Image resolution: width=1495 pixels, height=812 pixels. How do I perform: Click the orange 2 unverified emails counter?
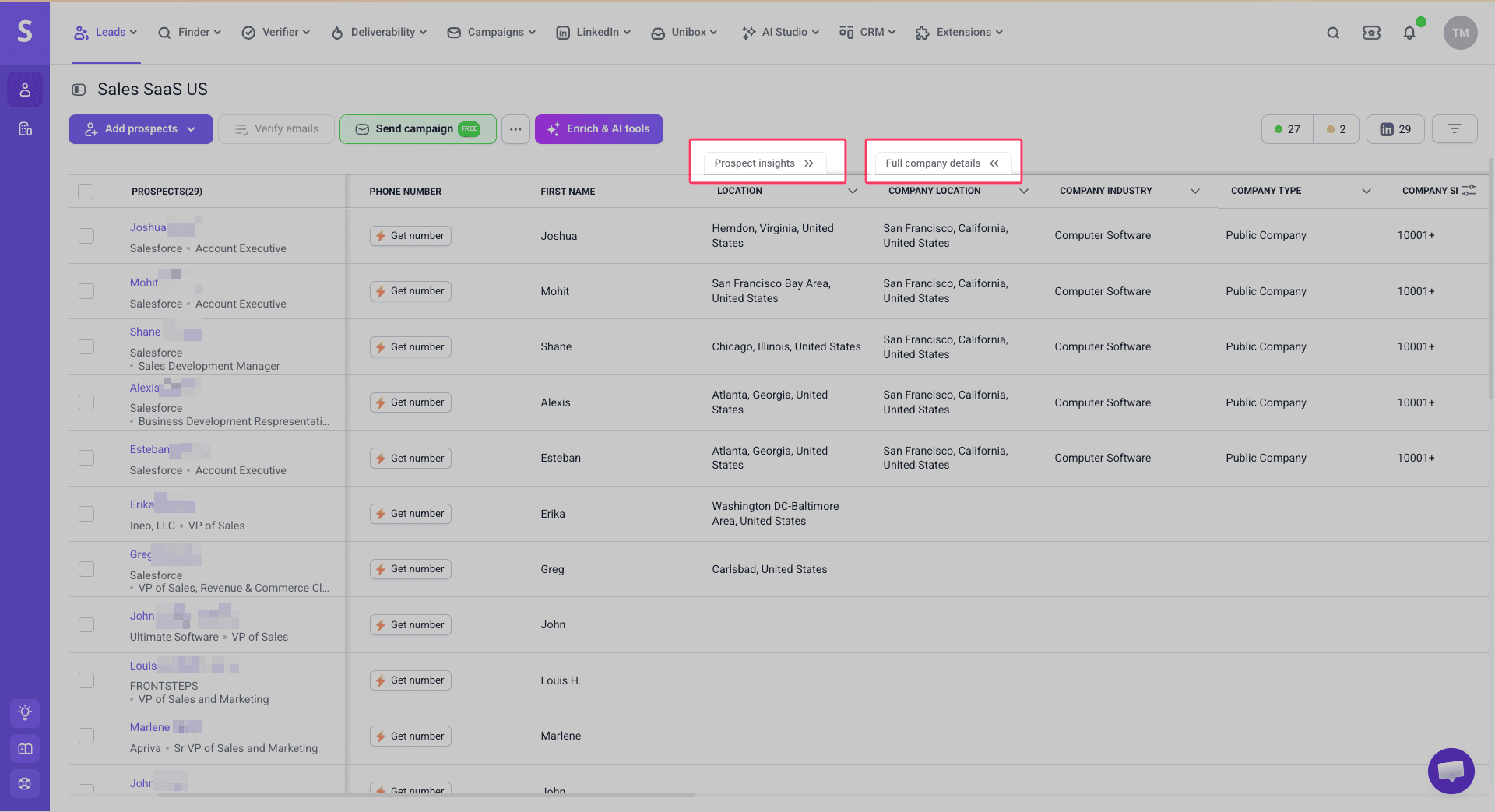(1336, 129)
